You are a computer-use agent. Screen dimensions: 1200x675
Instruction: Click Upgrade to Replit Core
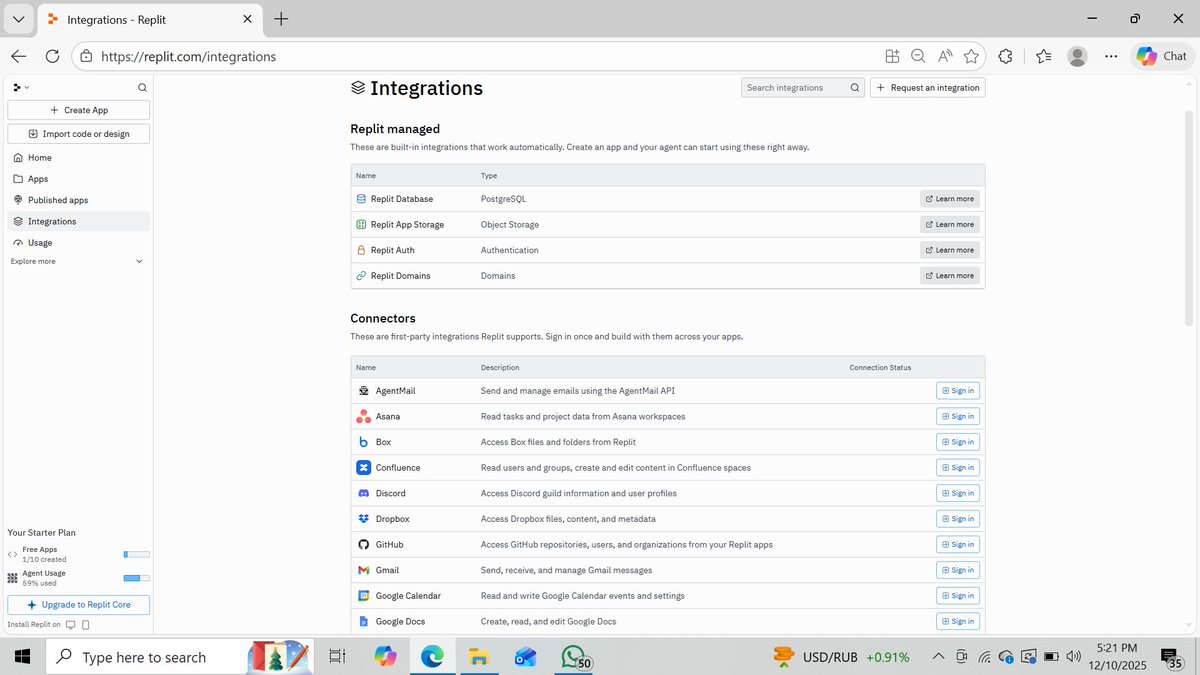click(x=78, y=604)
